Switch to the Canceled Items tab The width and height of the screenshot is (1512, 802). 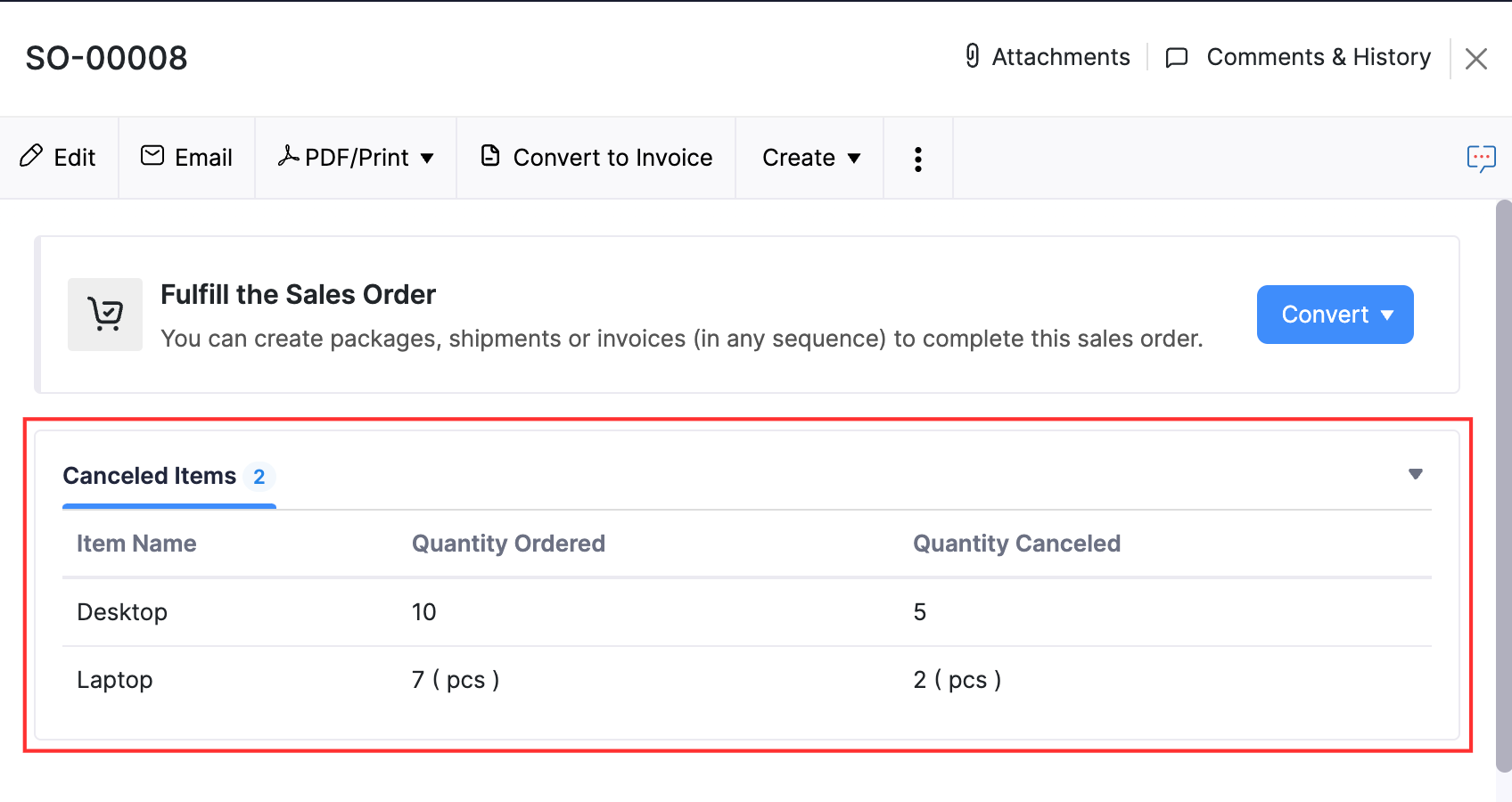[x=149, y=476]
